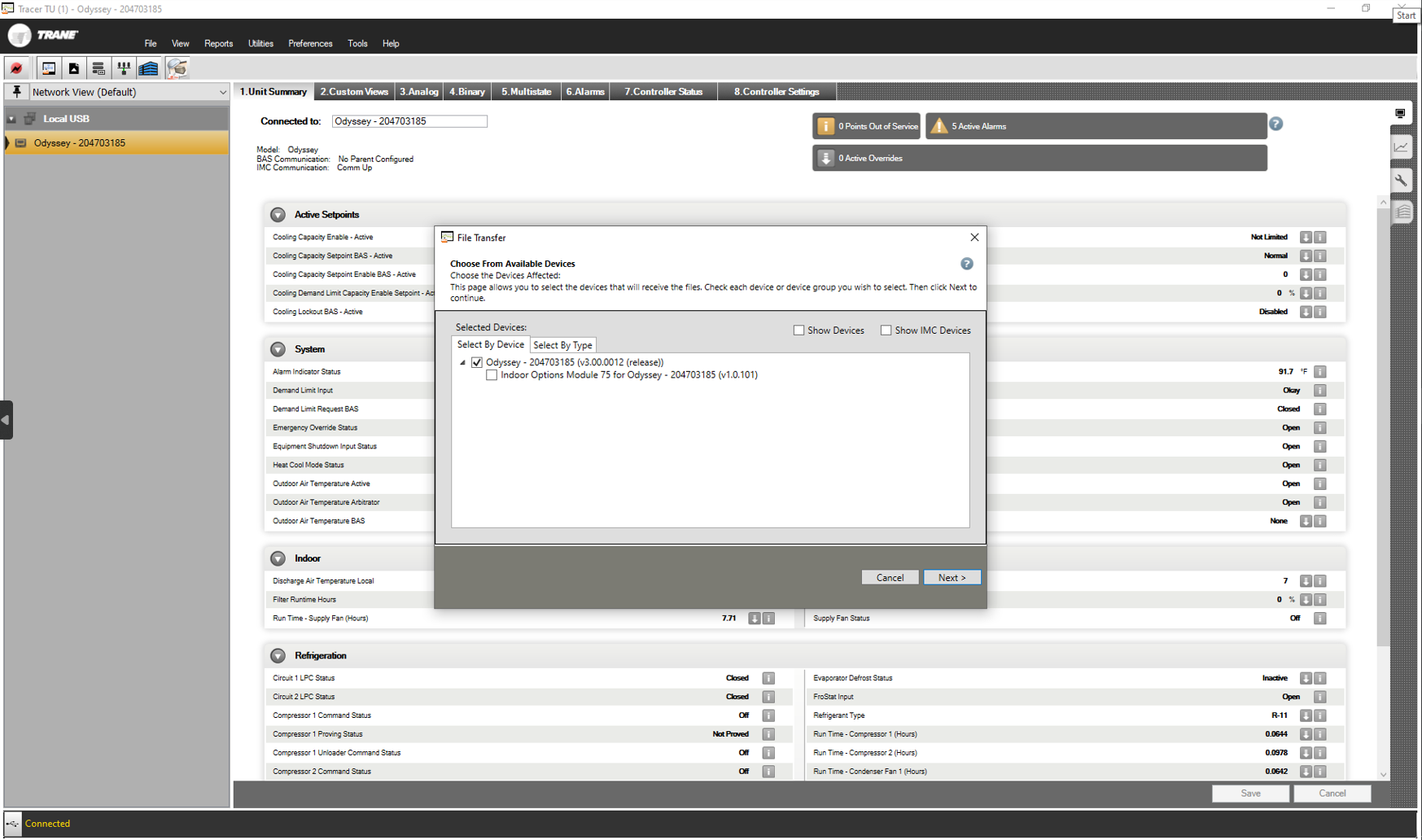
Task: Click override arrow for Cooling Capacity Enable
Action: [1306, 237]
